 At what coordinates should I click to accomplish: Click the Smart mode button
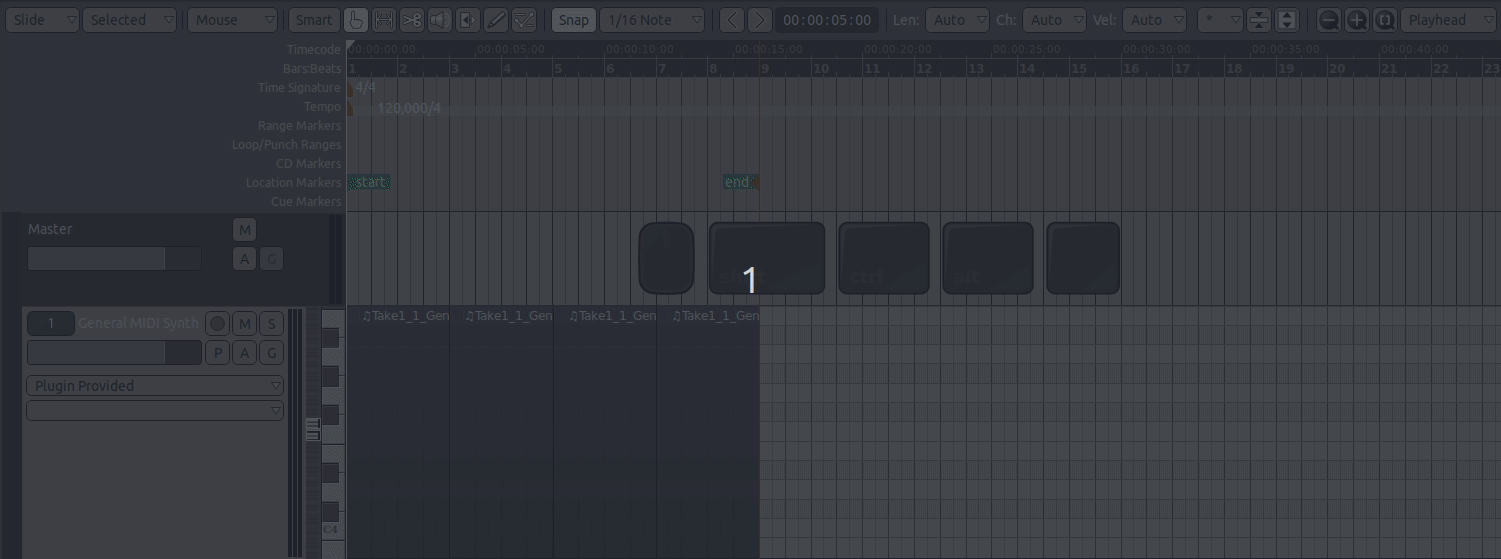click(x=313, y=20)
